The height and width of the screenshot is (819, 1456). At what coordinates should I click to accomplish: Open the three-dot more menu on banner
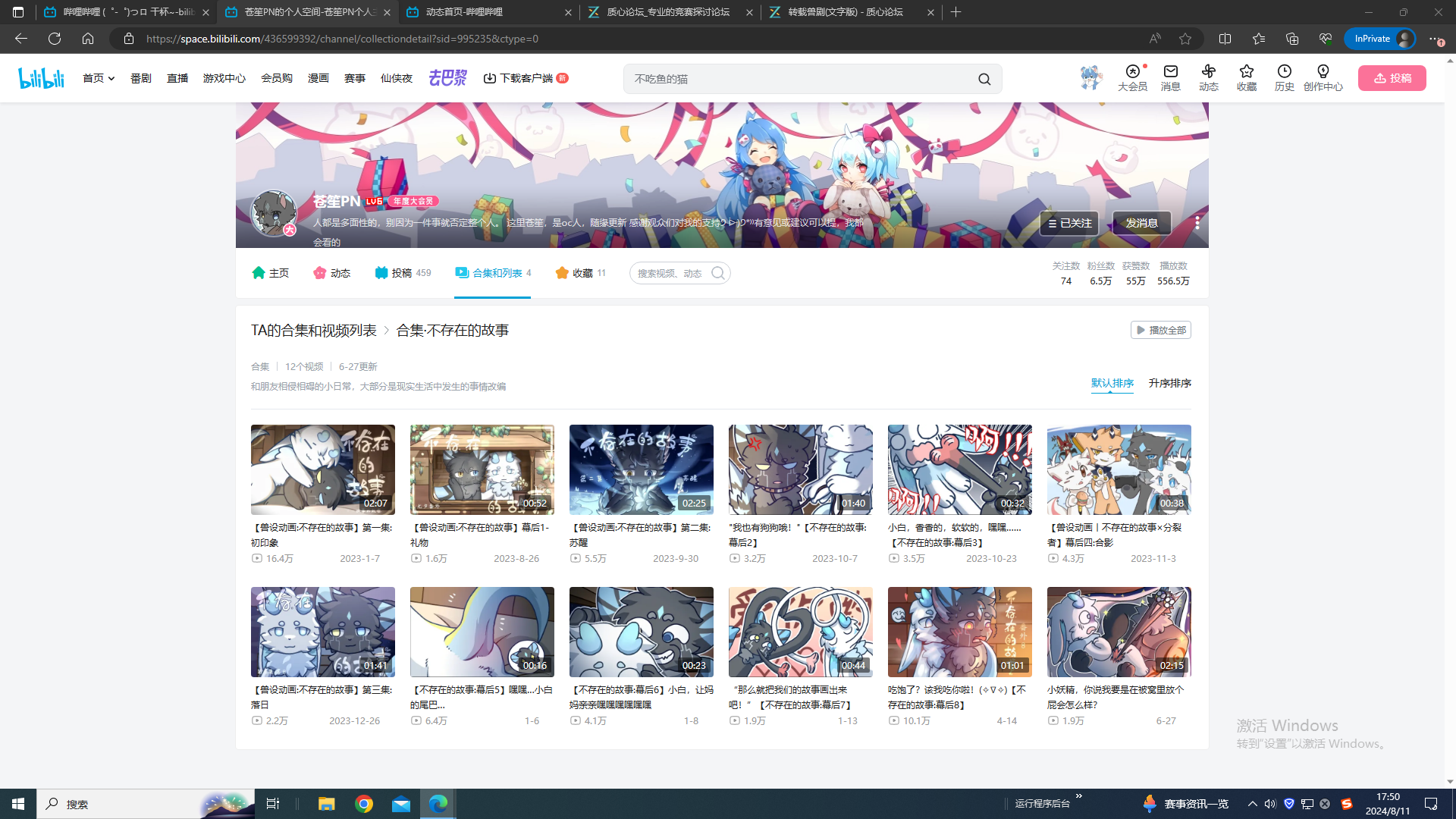[x=1197, y=223]
